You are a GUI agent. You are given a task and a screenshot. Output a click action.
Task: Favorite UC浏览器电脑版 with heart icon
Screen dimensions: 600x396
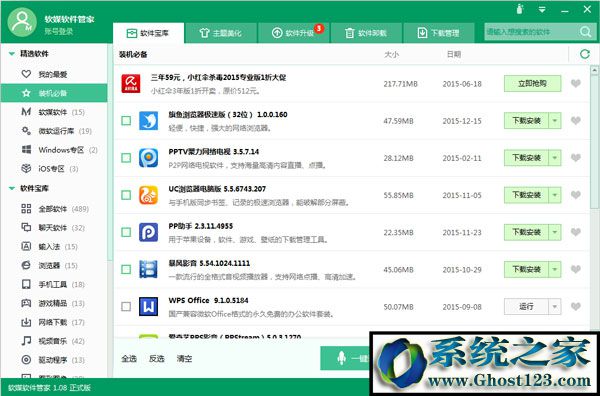tap(576, 195)
